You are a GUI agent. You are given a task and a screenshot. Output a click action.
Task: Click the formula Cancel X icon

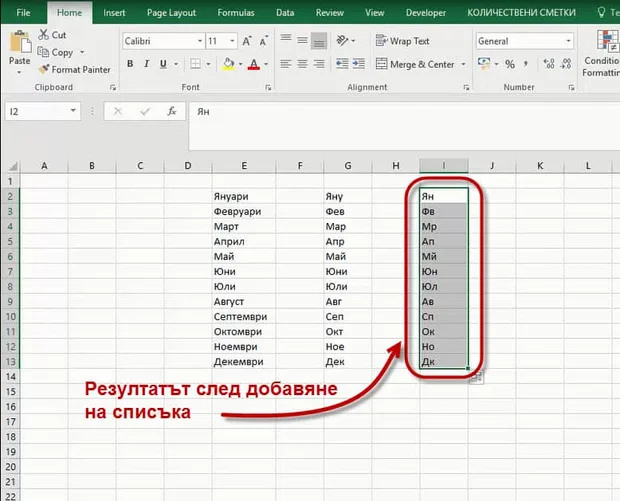pyautogui.click(x=117, y=112)
